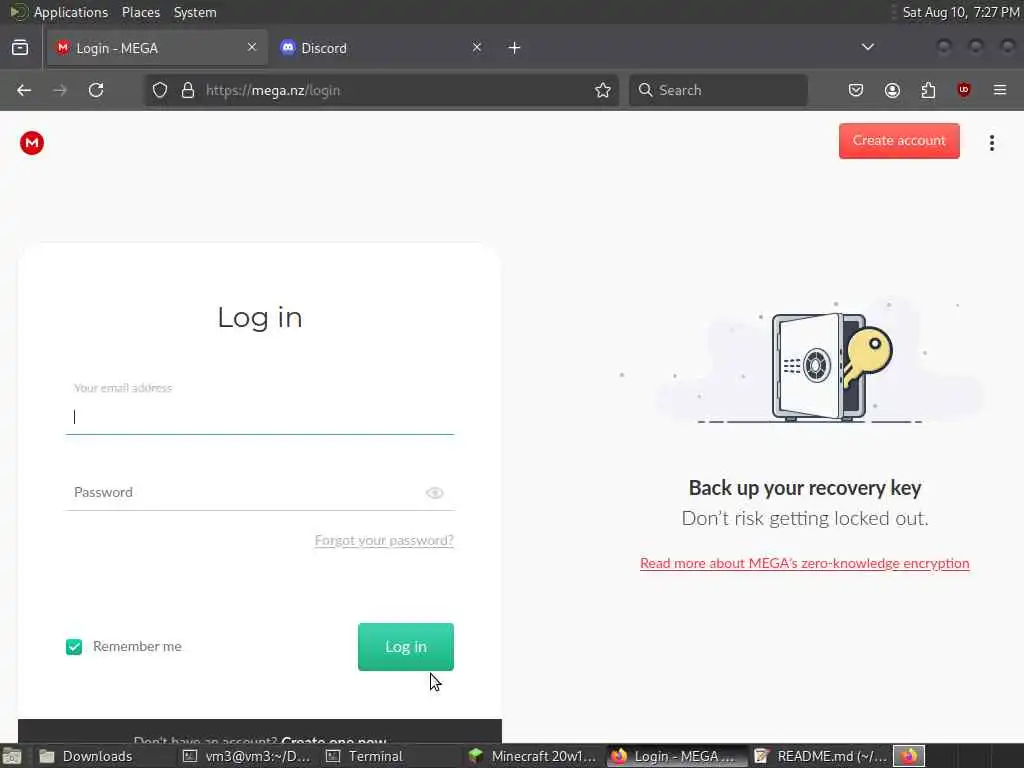Screen dimensions: 1024x768
Task: Bookmark this page with the star icon
Action: [x=603, y=90]
